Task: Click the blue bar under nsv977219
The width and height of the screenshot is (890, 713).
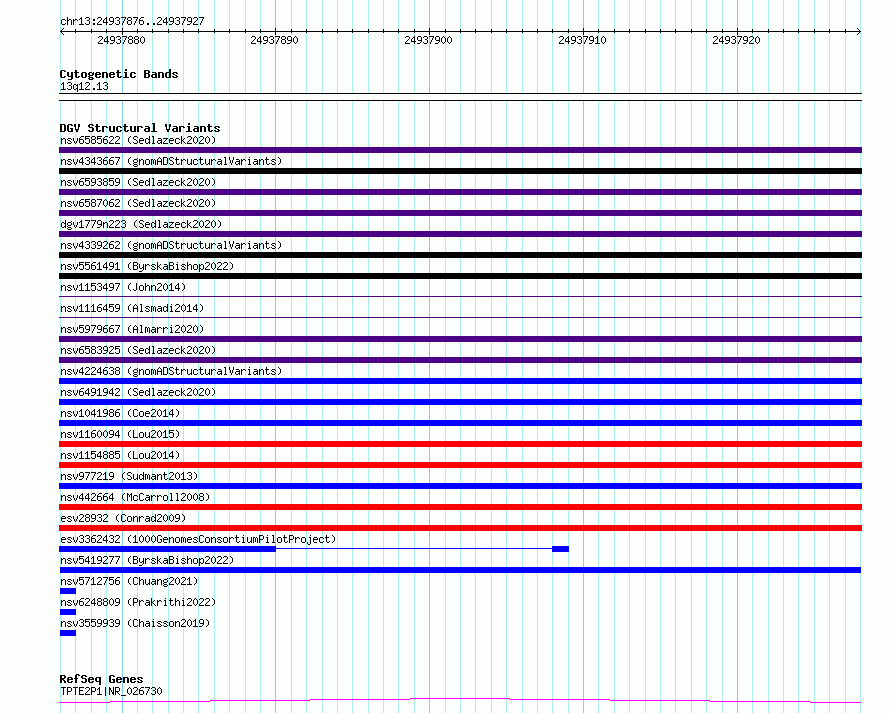Action: coord(460,486)
